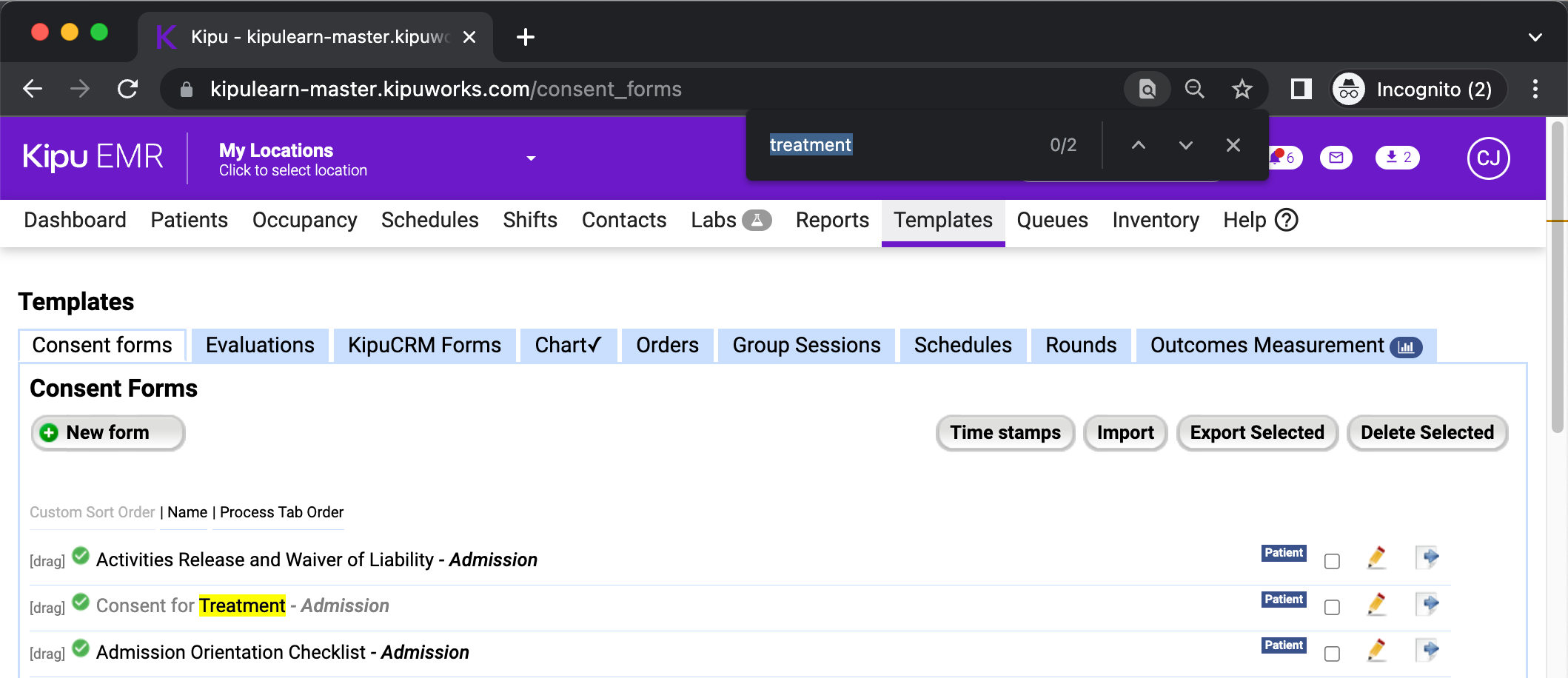Click the Help question mark icon
Viewport: 1568px width, 678px height.
click(1287, 221)
